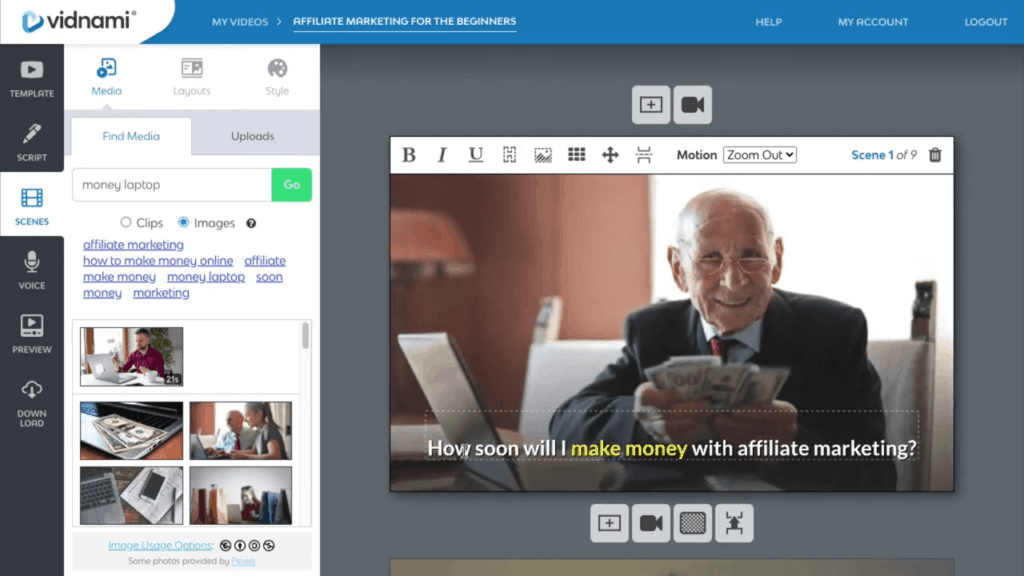Add video scene below with camera icon
This screenshot has height=576, width=1024.
point(651,523)
